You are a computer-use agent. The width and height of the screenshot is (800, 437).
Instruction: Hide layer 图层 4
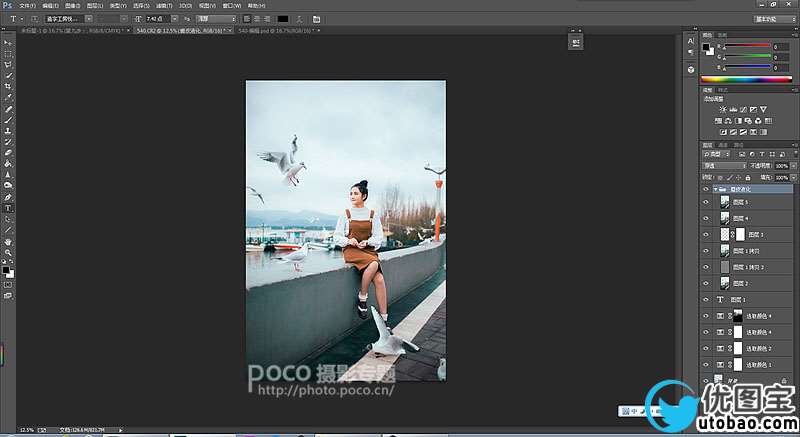pyautogui.click(x=706, y=218)
